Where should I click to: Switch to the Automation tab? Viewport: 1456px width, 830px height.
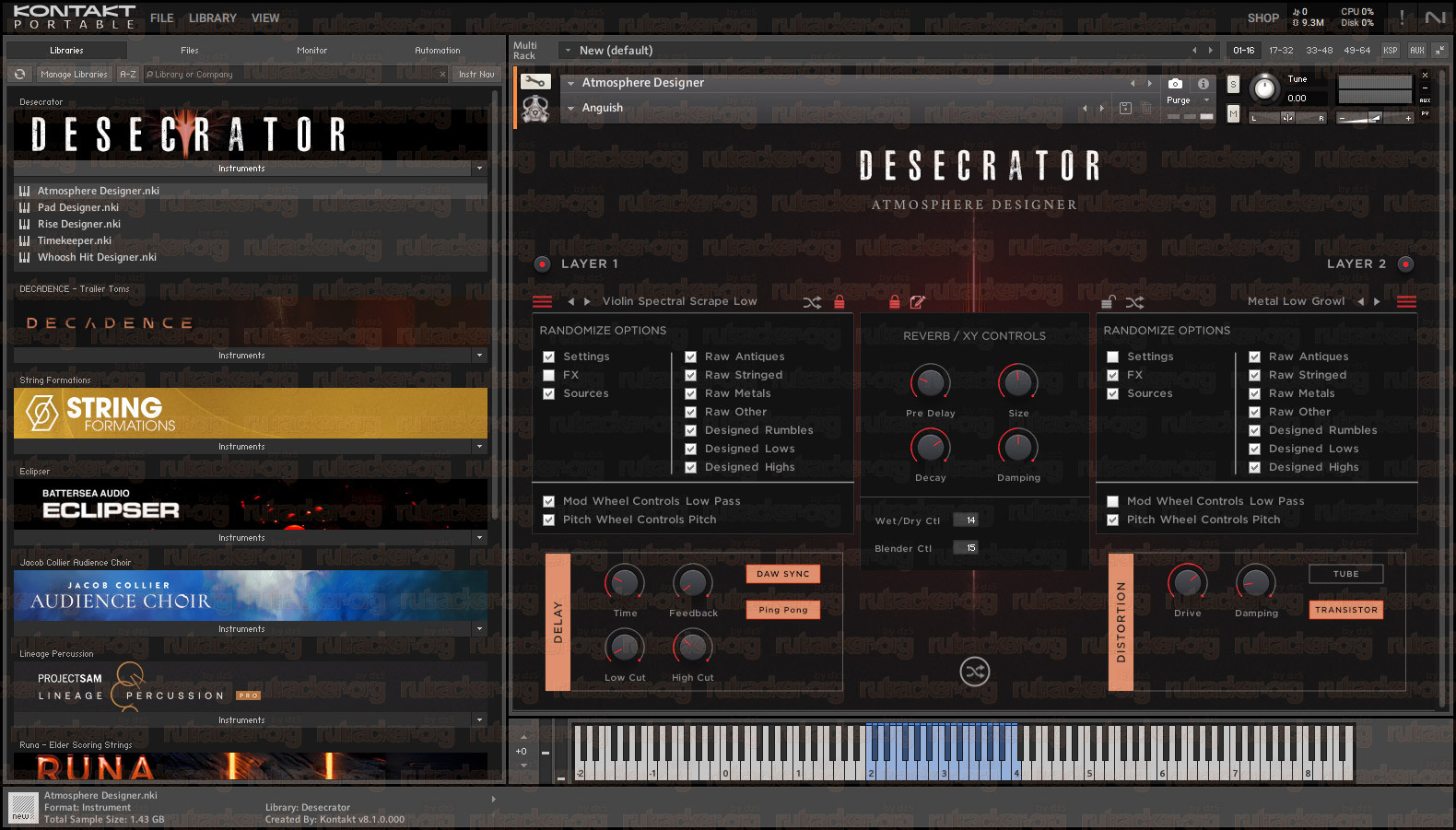click(438, 51)
